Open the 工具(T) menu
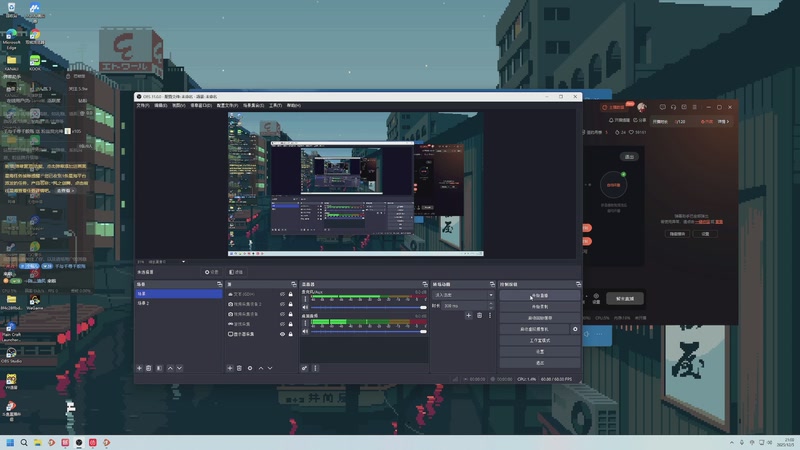 pos(276,106)
